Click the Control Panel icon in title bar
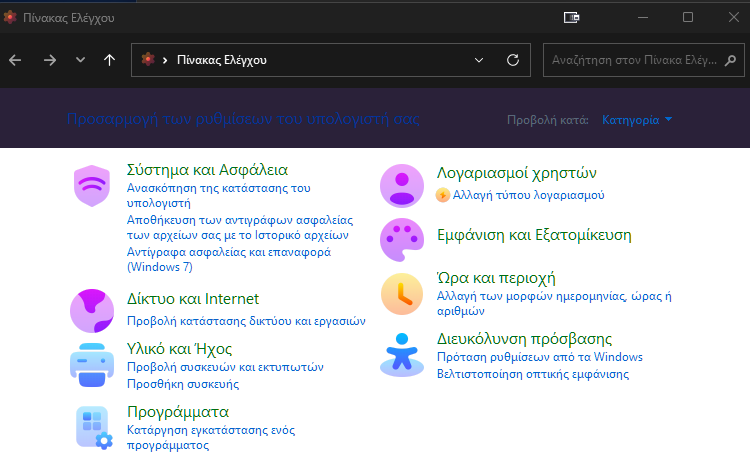The height and width of the screenshot is (473, 750). (10, 18)
